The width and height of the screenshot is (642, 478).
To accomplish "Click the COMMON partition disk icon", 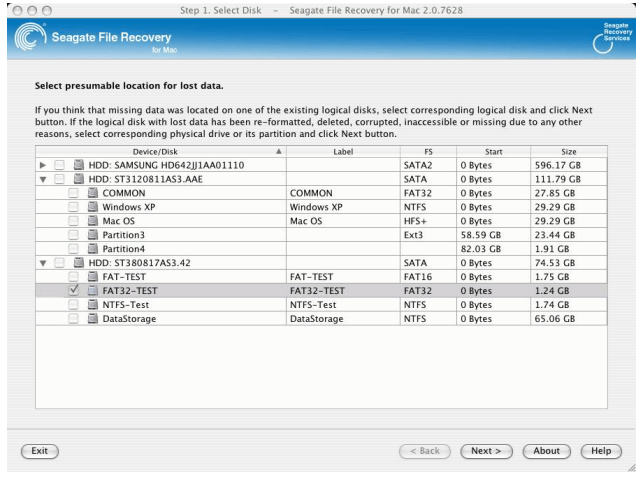I will coord(93,193).
